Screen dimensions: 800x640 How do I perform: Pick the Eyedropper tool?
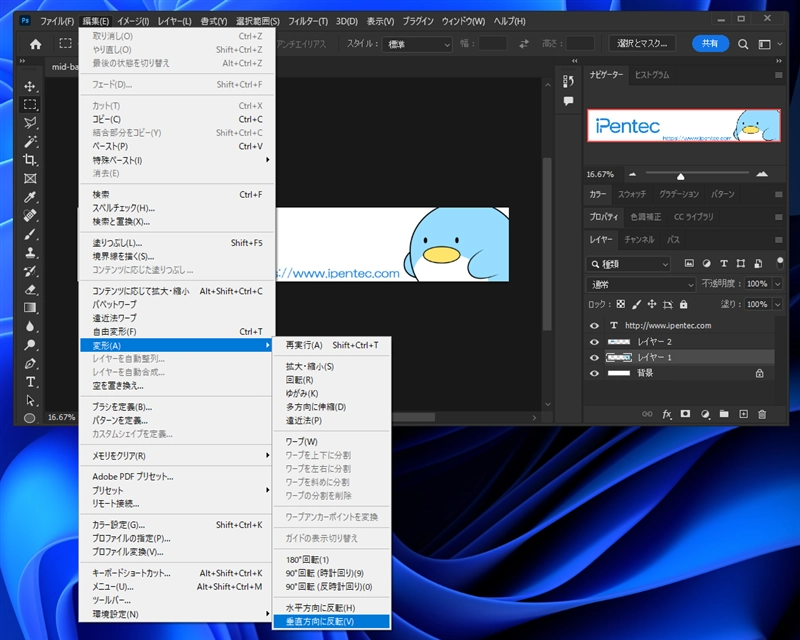click(x=30, y=197)
